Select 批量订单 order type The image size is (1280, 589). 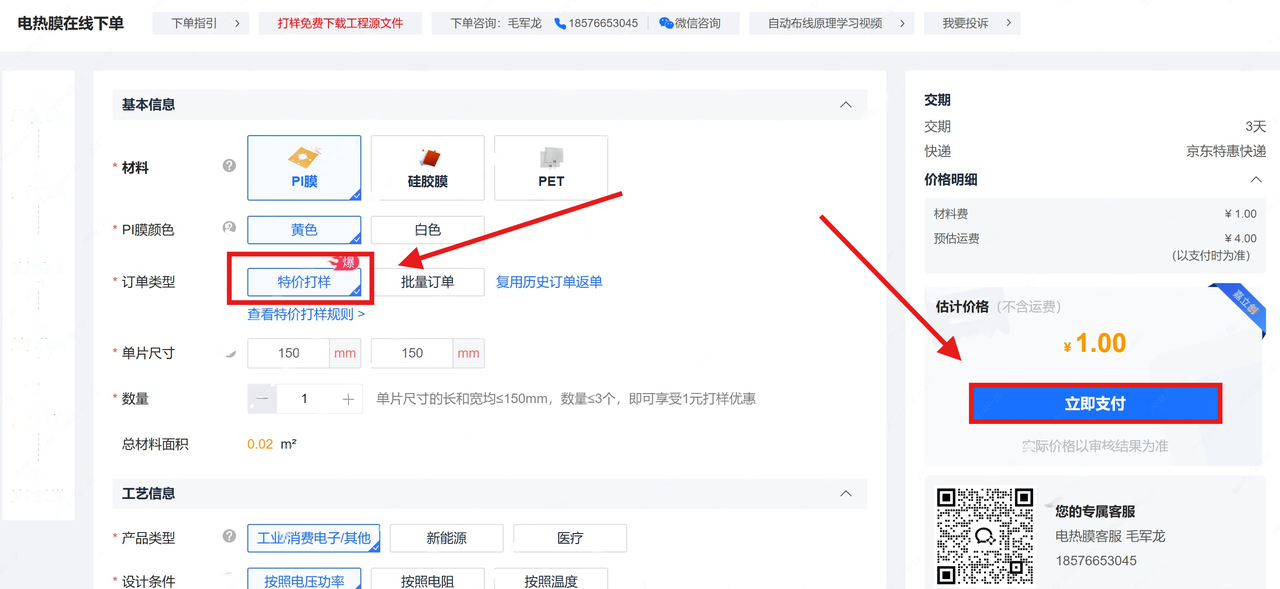(x=427, y=282)
